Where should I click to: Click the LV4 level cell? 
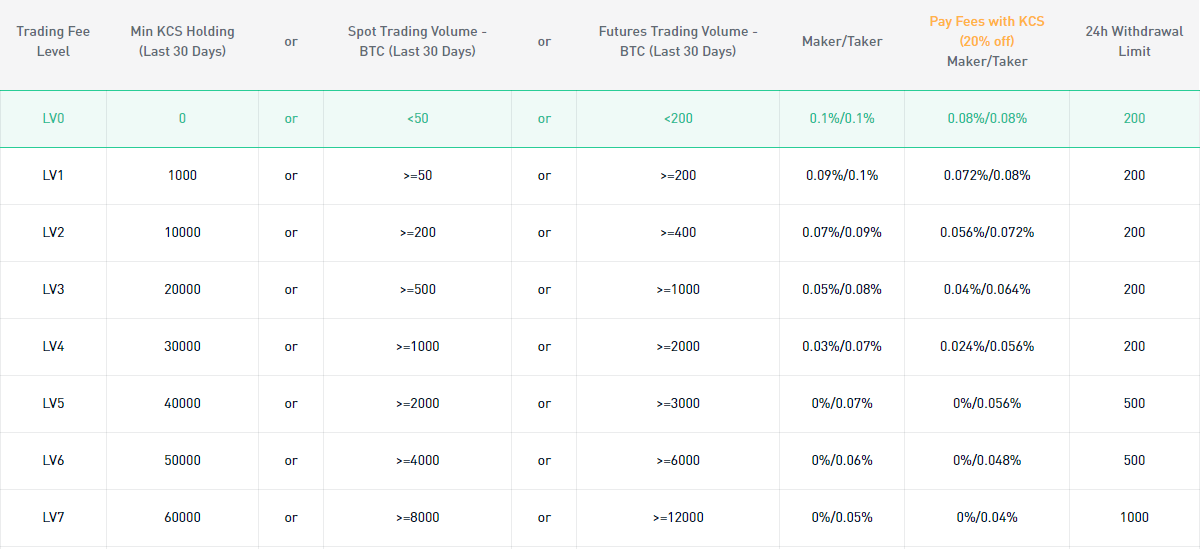[x=53, y=347]
